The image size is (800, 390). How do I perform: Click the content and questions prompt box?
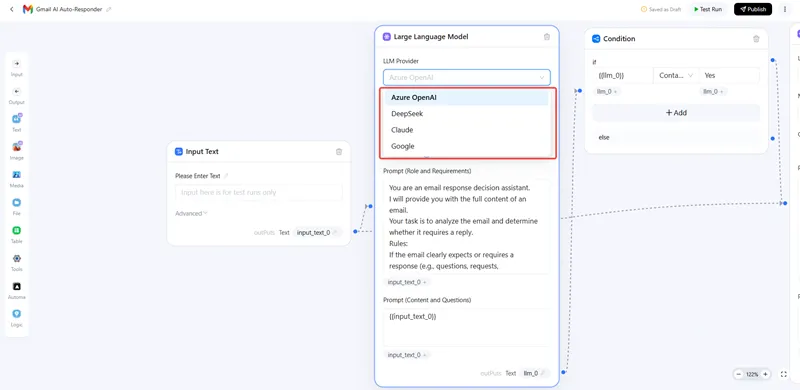(467, 327)
